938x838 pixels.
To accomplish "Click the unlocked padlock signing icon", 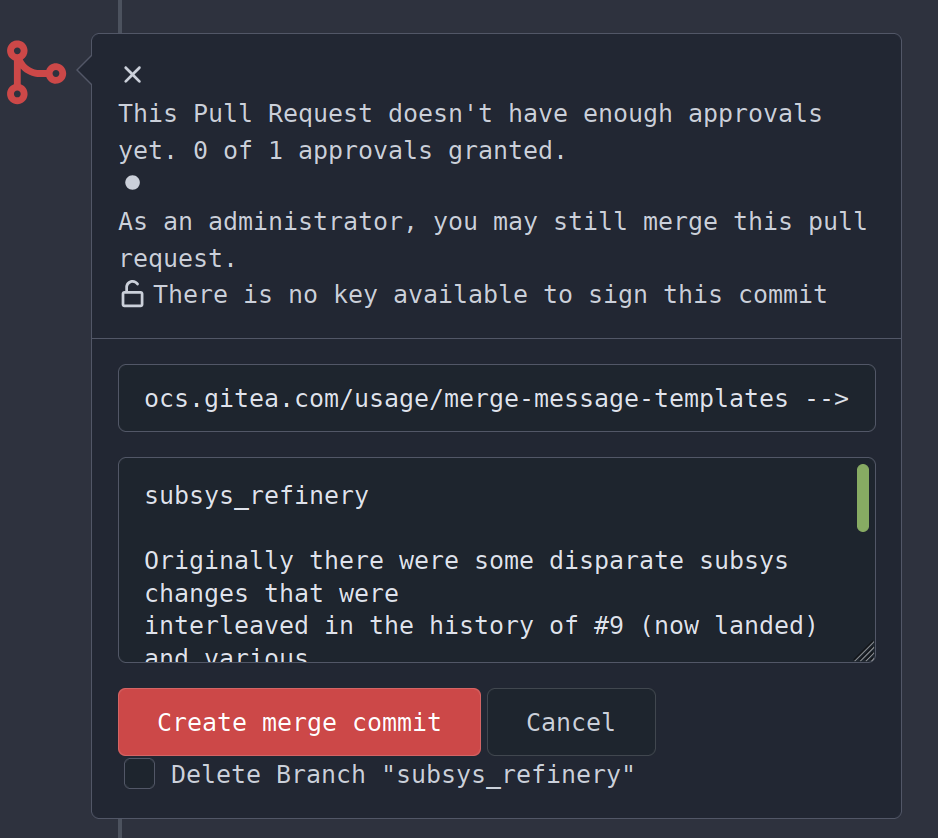I will (x=132, y=294).
